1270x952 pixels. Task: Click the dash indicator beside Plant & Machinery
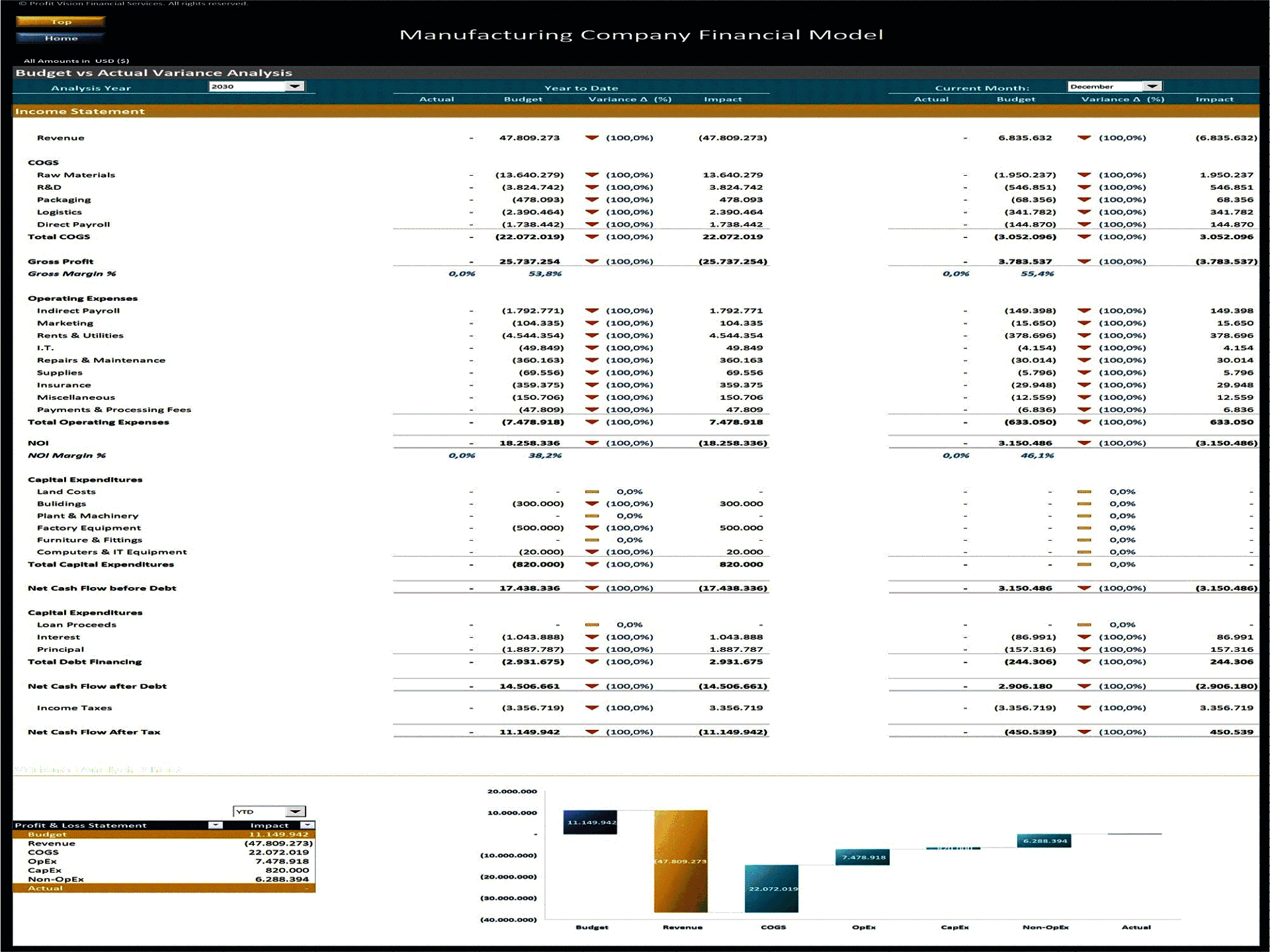click(591, 516)
